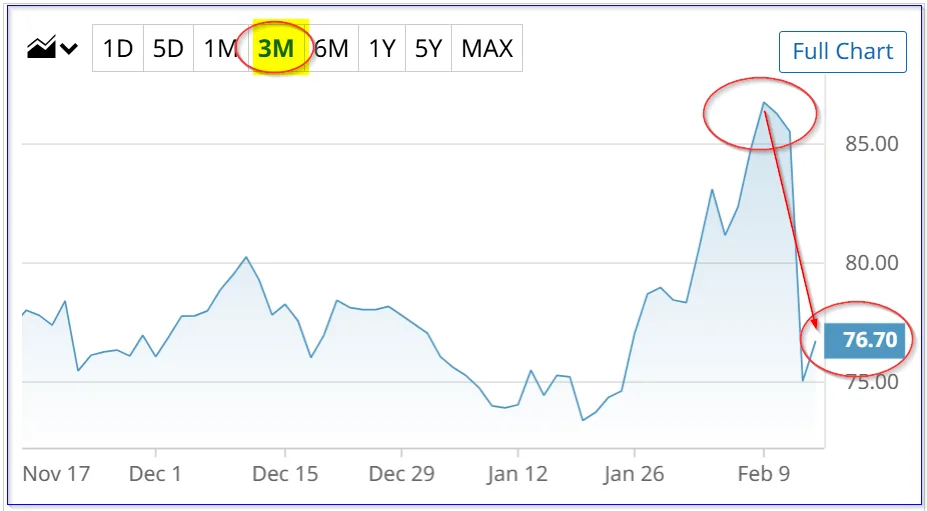Viewport: 927px width, 511px height.
Task: Show the 1Y time range
Action: (x=382, y=48)
